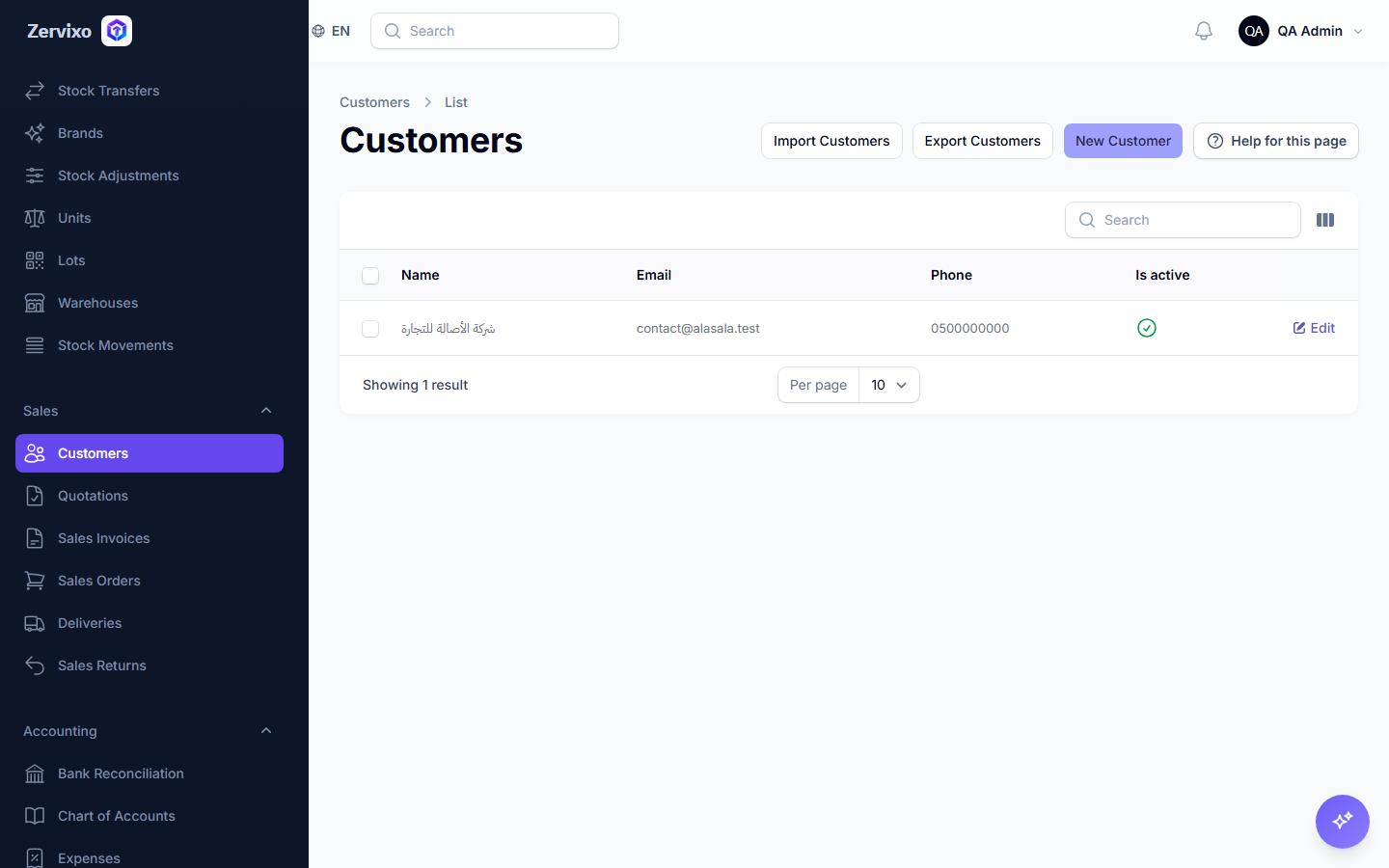Viewport: 1389px width, 868px height.
Task: Open Sales Invoices menu item
Action: (150, 538)
